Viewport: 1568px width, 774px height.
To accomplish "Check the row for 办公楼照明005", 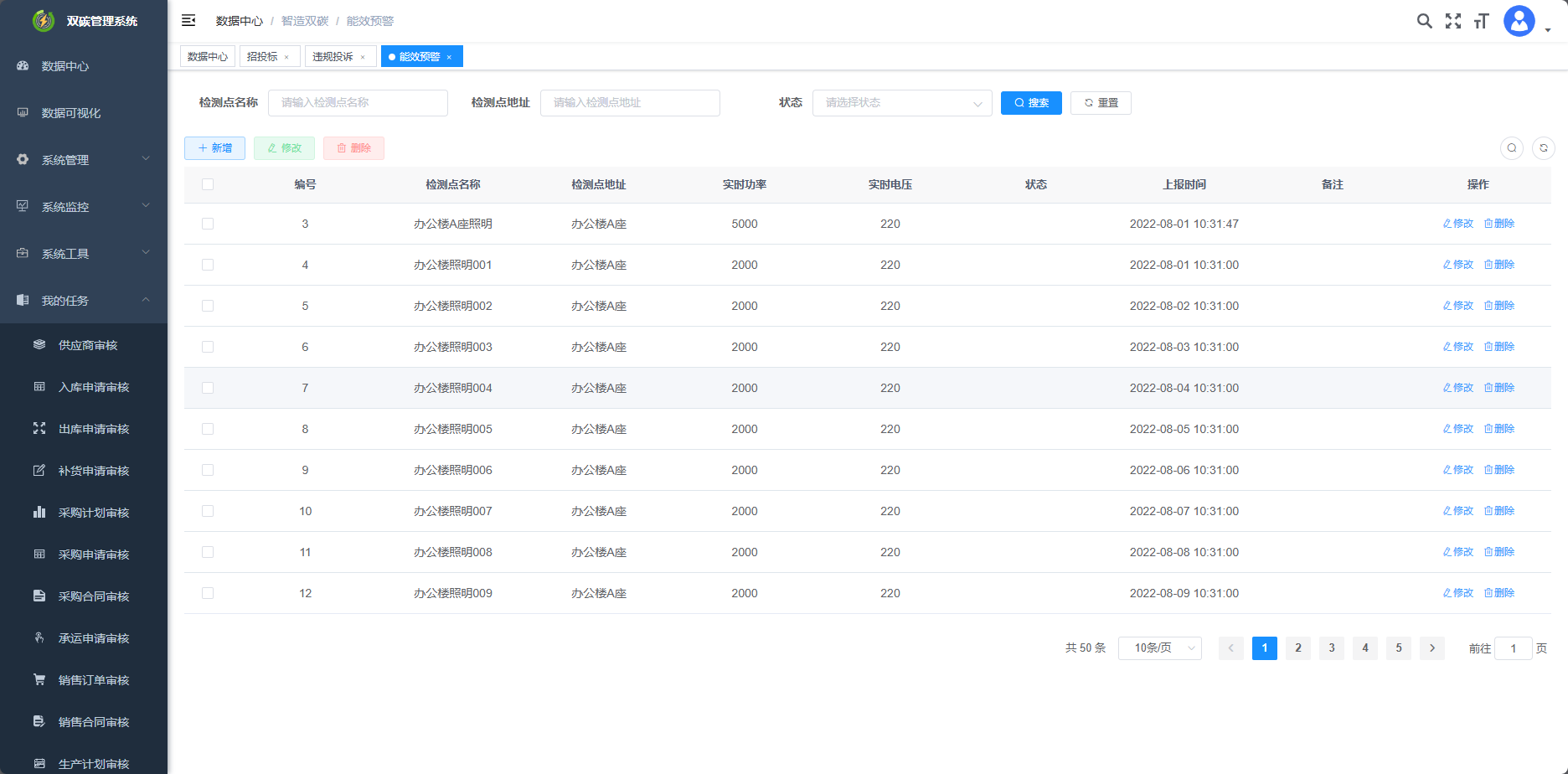I will click(x=208, y=429).
